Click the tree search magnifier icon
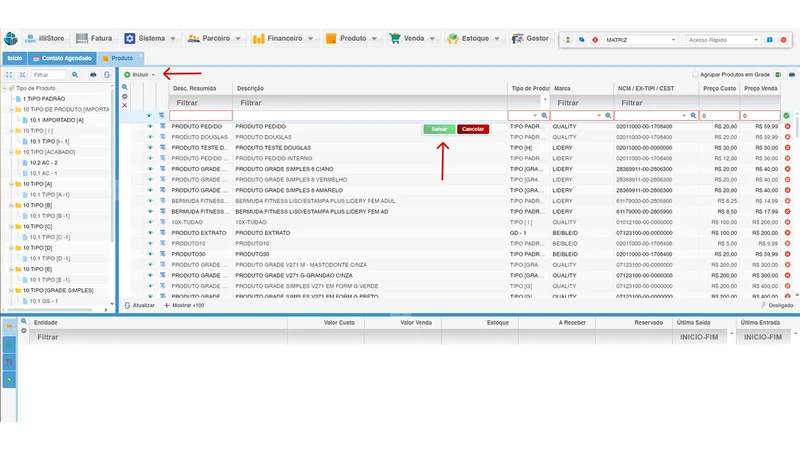This screenshot has height=450, width=800. [x=75, y=75]
